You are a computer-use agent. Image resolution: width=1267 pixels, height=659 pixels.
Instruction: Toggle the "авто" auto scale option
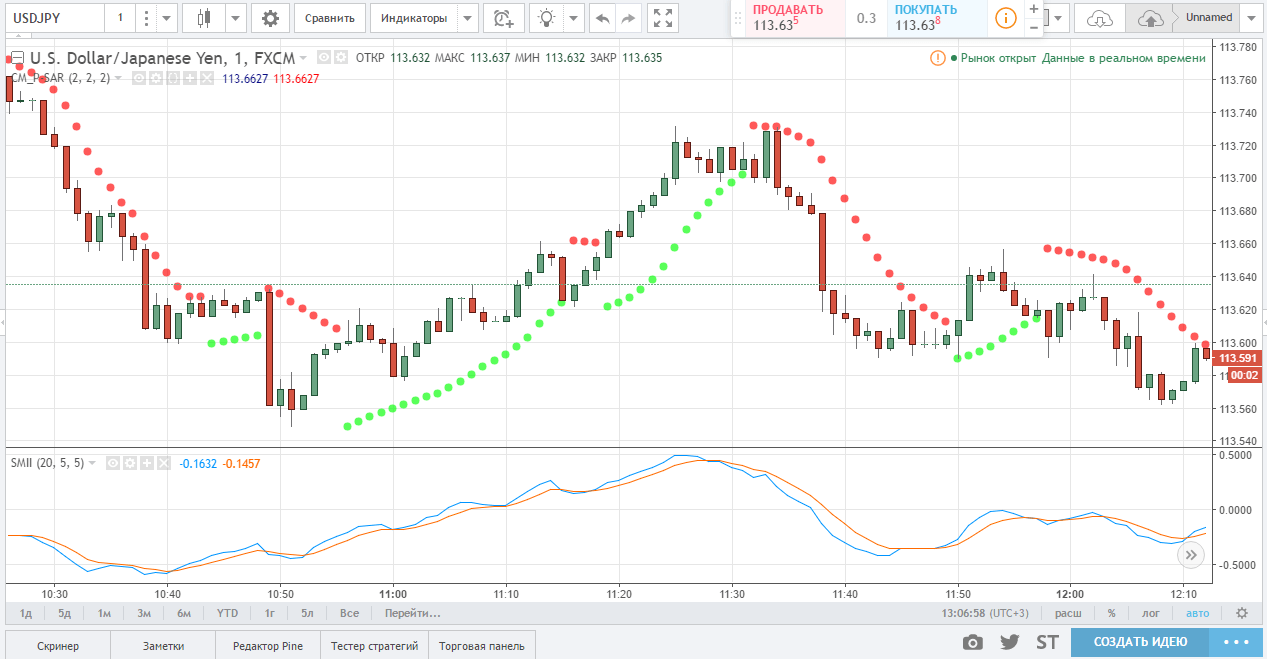coord(1197,613)
